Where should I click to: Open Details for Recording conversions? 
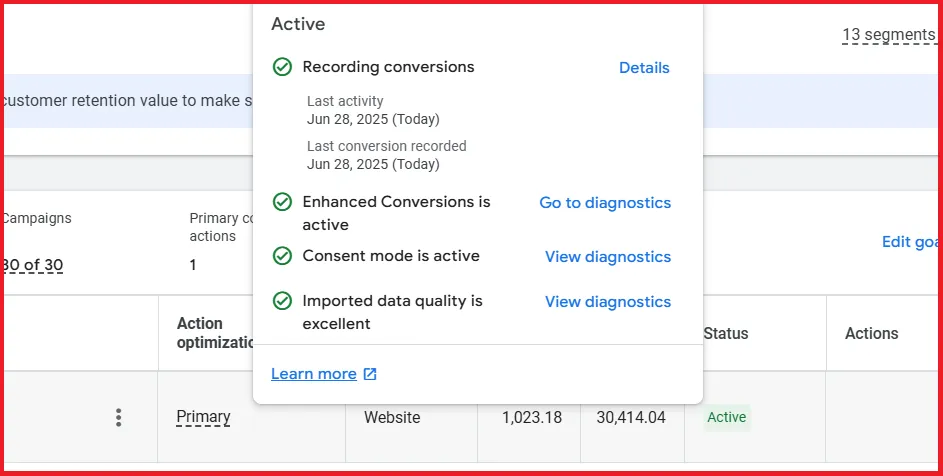pos(644,68)
